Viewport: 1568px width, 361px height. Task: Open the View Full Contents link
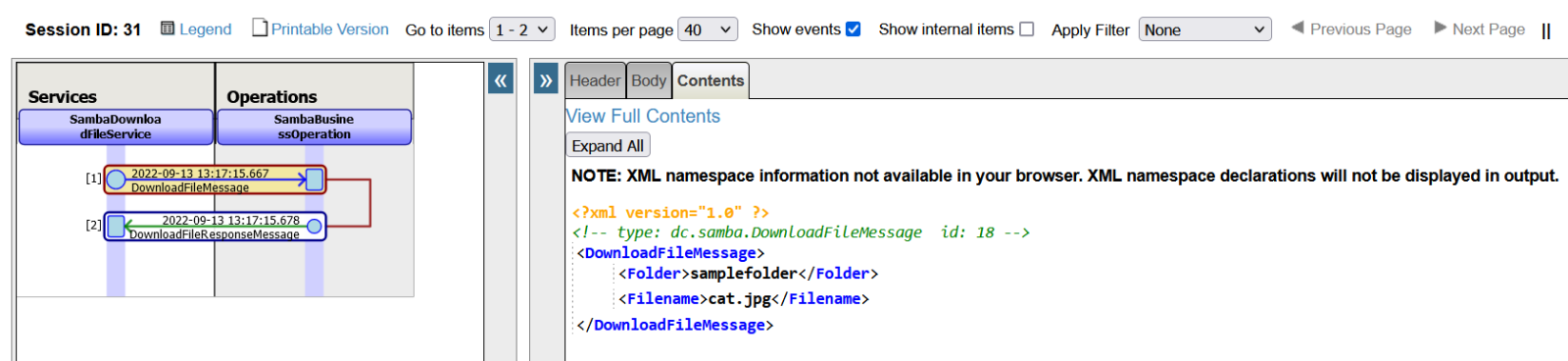(x=643, y=116)
